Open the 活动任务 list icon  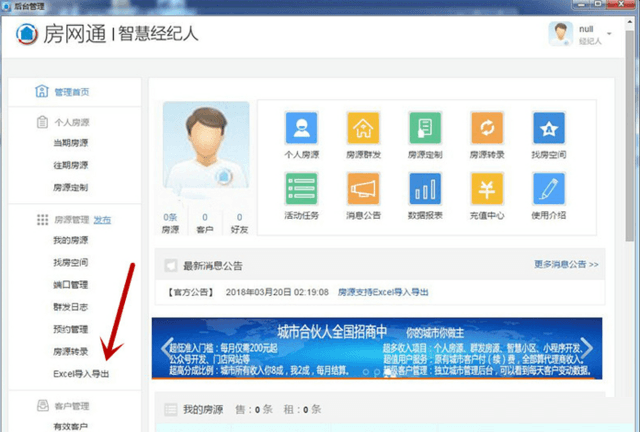pos(301,188)
